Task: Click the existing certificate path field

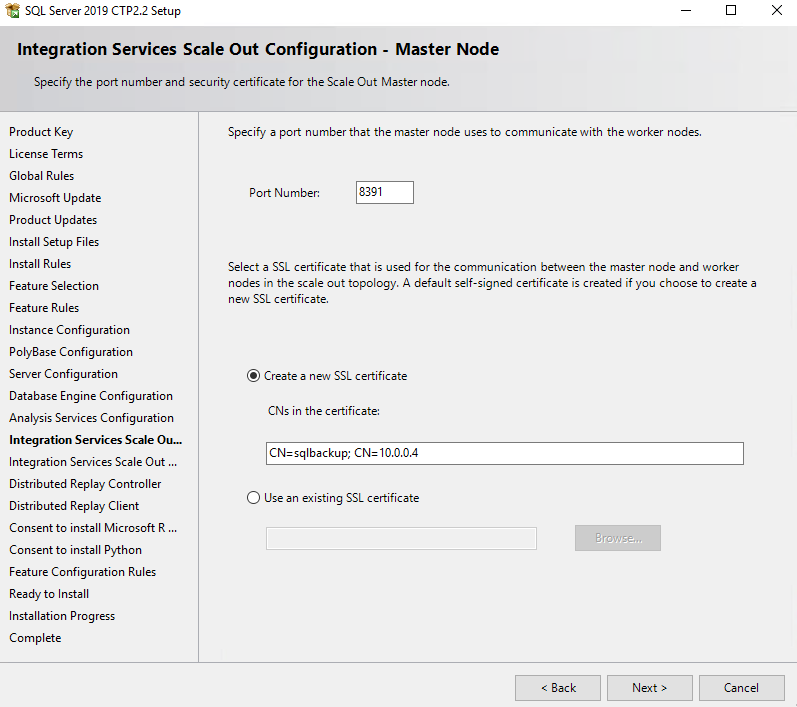Action: 401,538
